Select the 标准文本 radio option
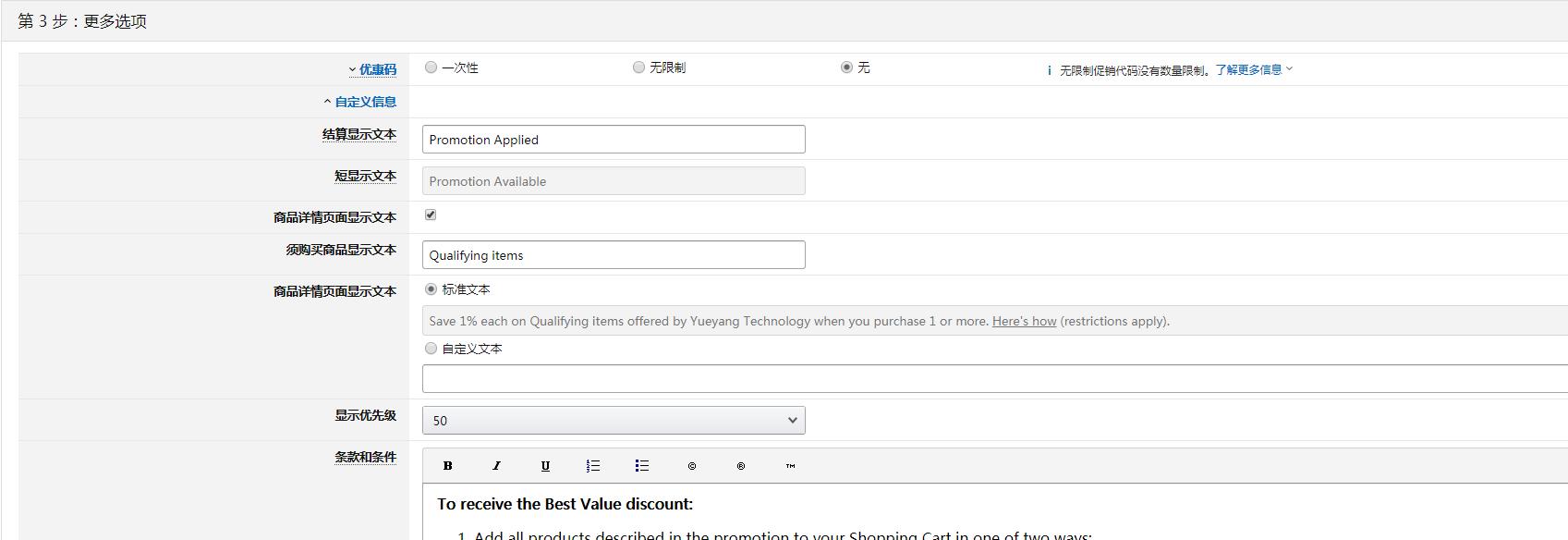 click(x=432, y=289)
